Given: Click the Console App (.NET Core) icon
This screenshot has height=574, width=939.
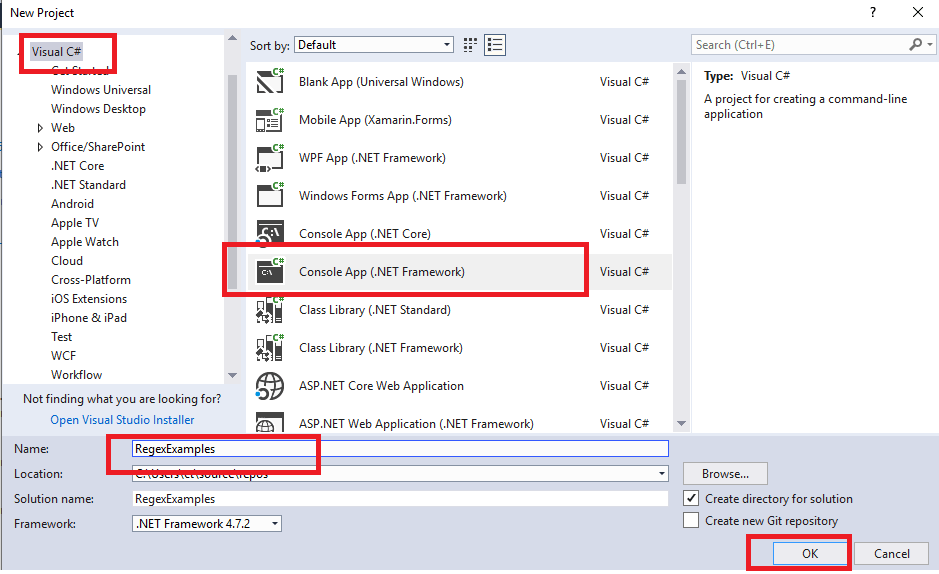Looking at the screenshot, I should click(x=269, y=233).
